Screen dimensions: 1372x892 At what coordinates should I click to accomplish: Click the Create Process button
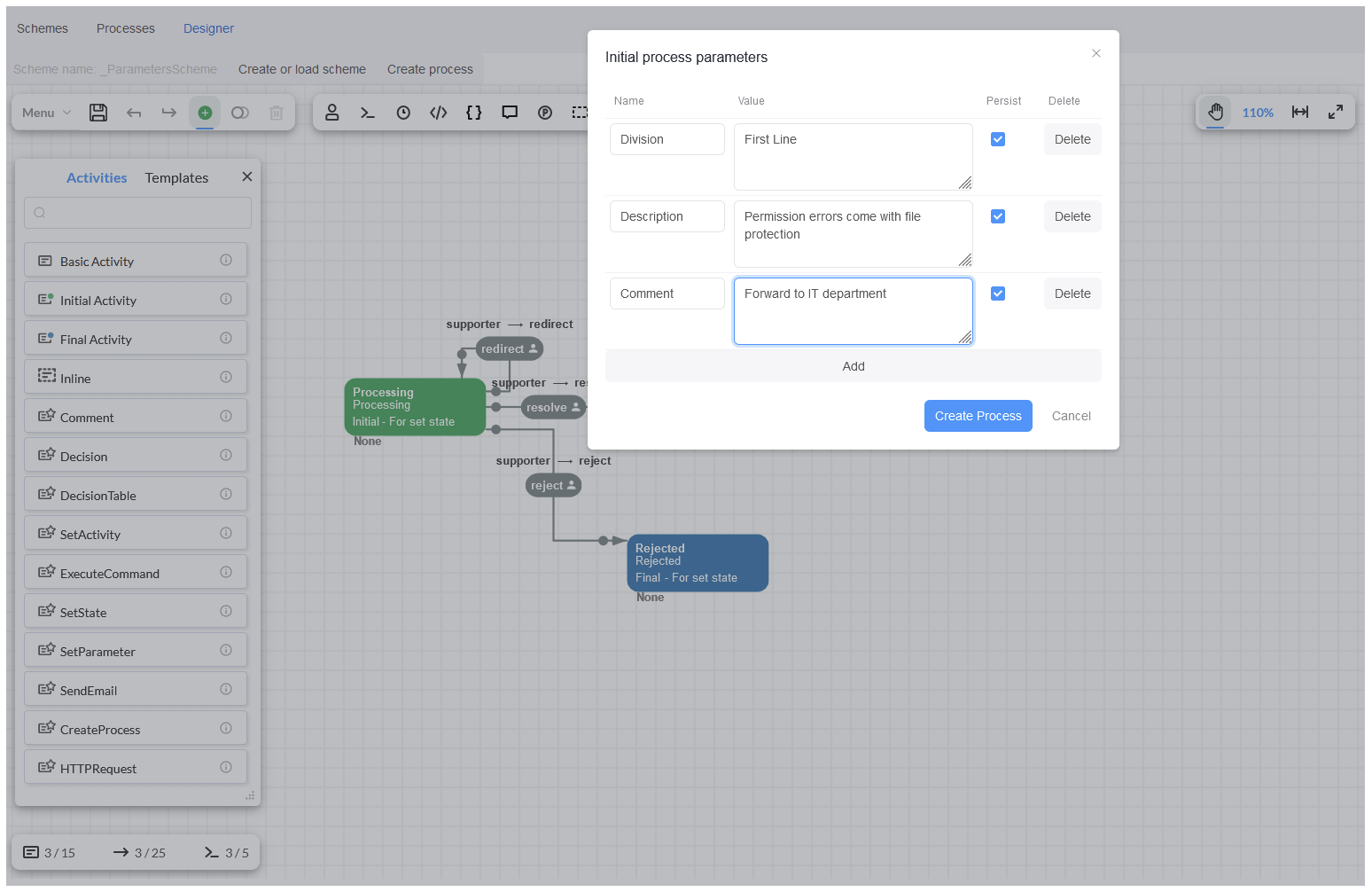tap(978, 416)
